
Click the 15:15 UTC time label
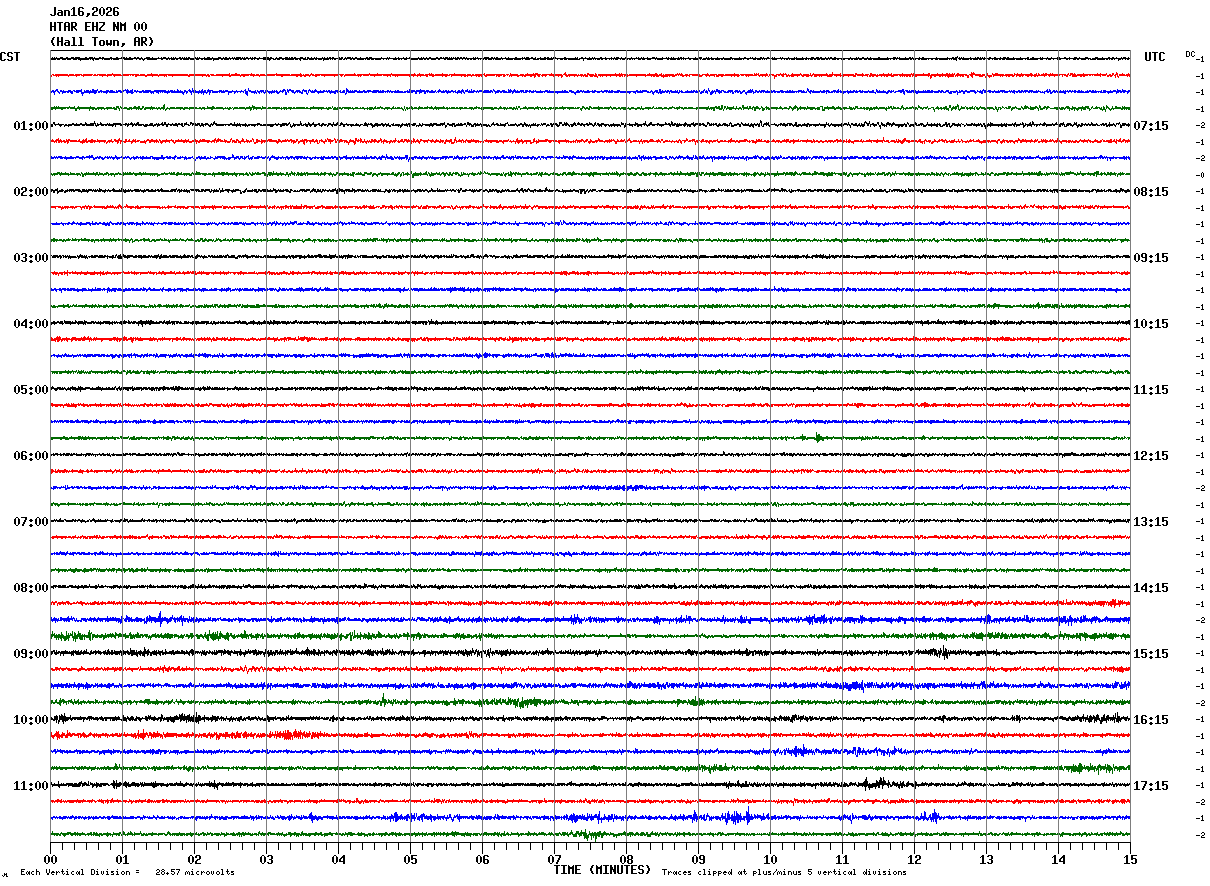(x=1151, y=654)
